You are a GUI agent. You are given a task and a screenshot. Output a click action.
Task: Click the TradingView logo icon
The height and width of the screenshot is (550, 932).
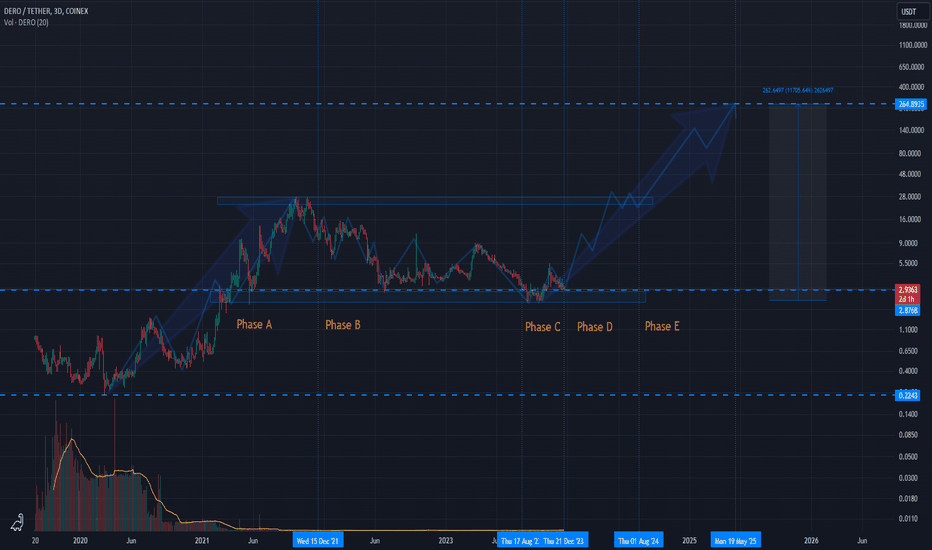(17, 523)
